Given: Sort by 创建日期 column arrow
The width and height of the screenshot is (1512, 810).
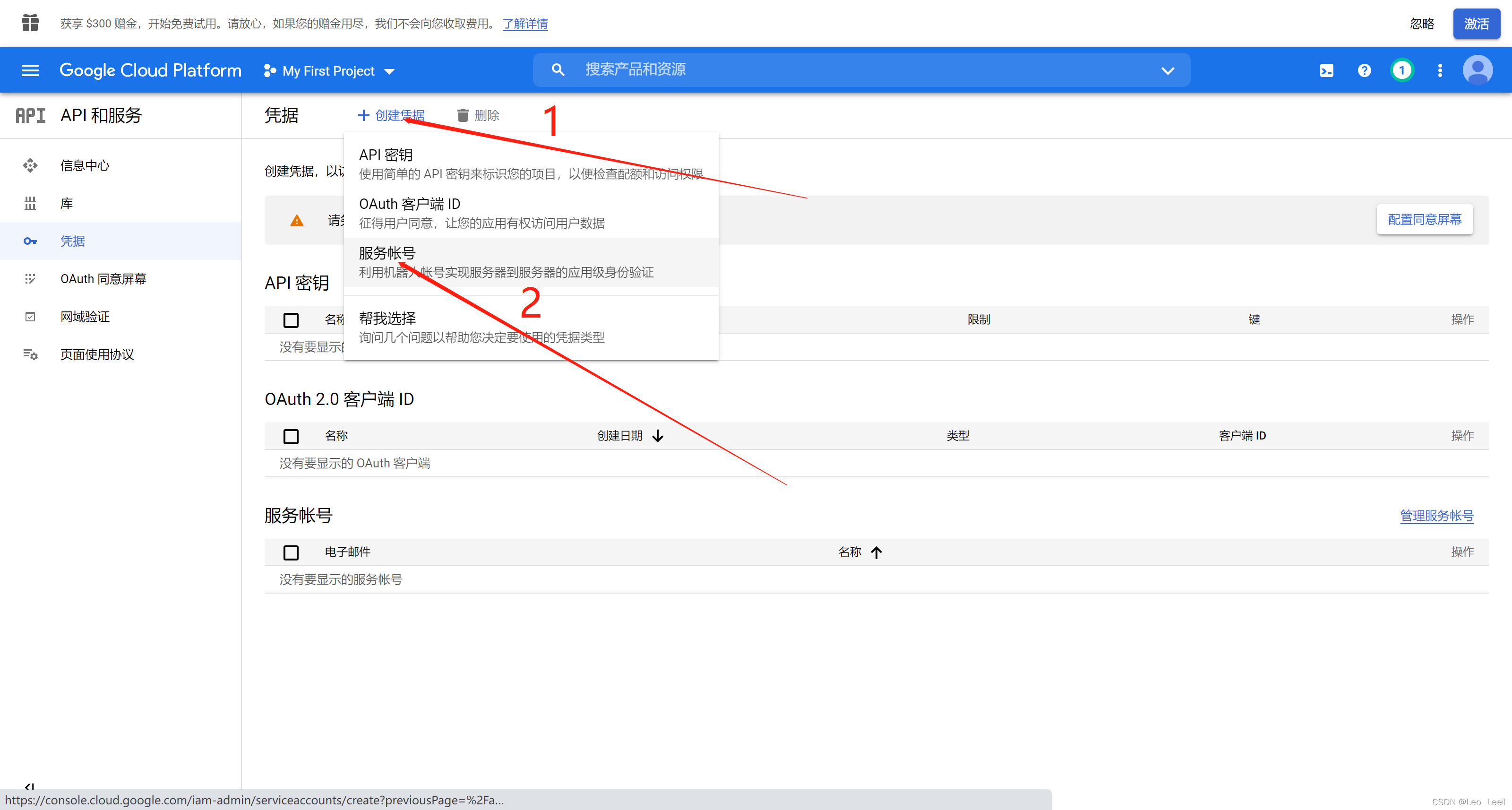Looking at the screenshot, I should pyautogui.click(x=657, y=436).
